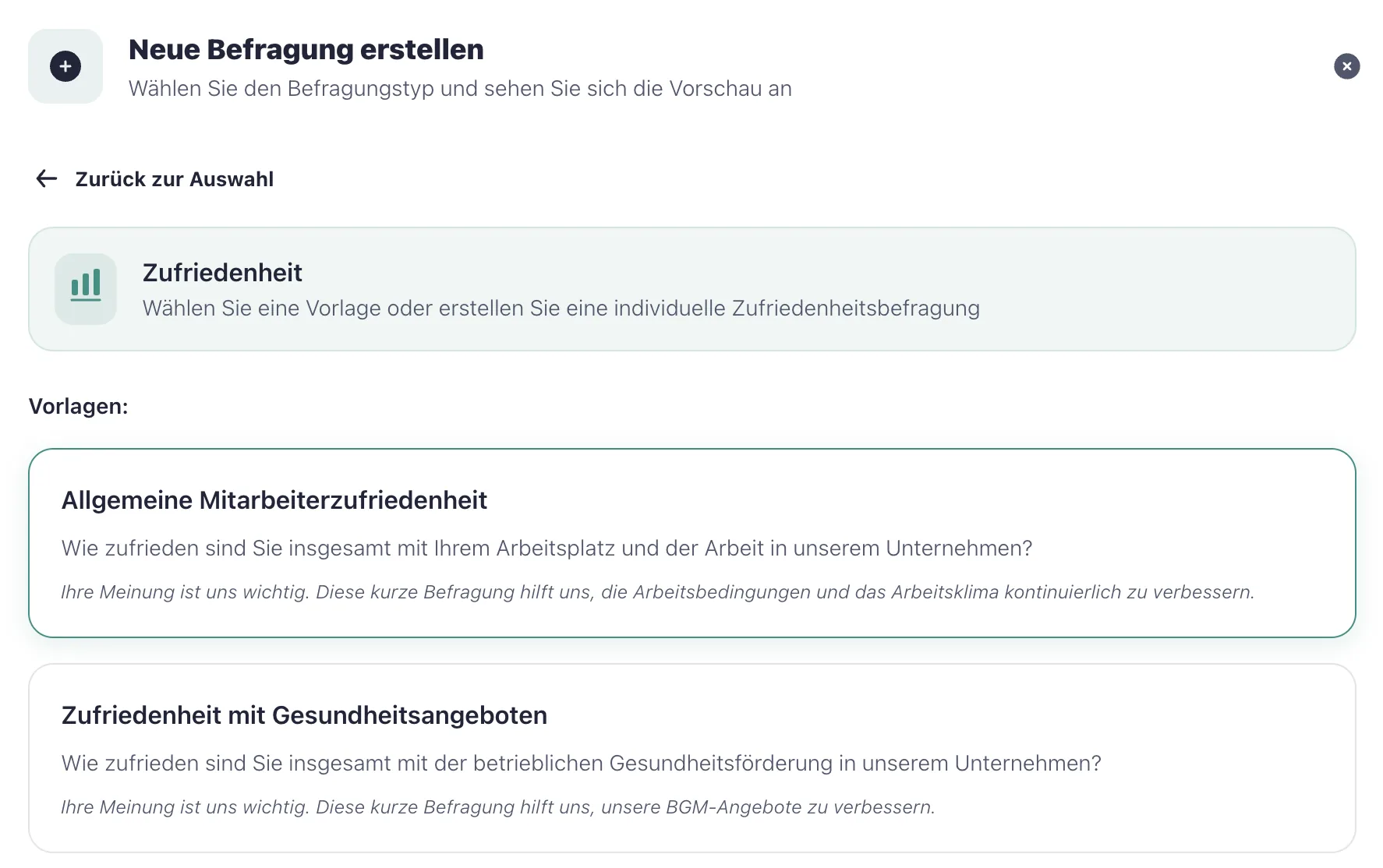
Task: Select the Zufriedenheit mit Gesundheitsangeboten template
Action: (x=691, y=757)
